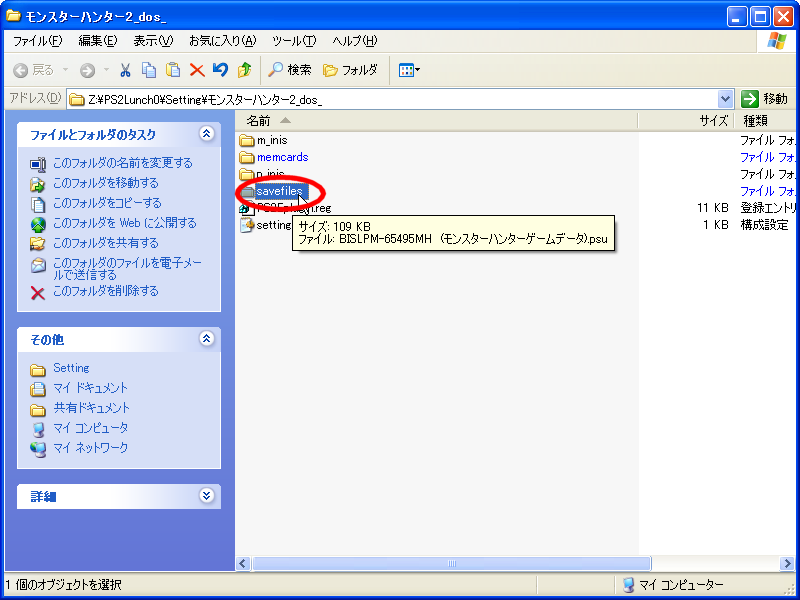Click the email this folder's files link

(128, 269)
